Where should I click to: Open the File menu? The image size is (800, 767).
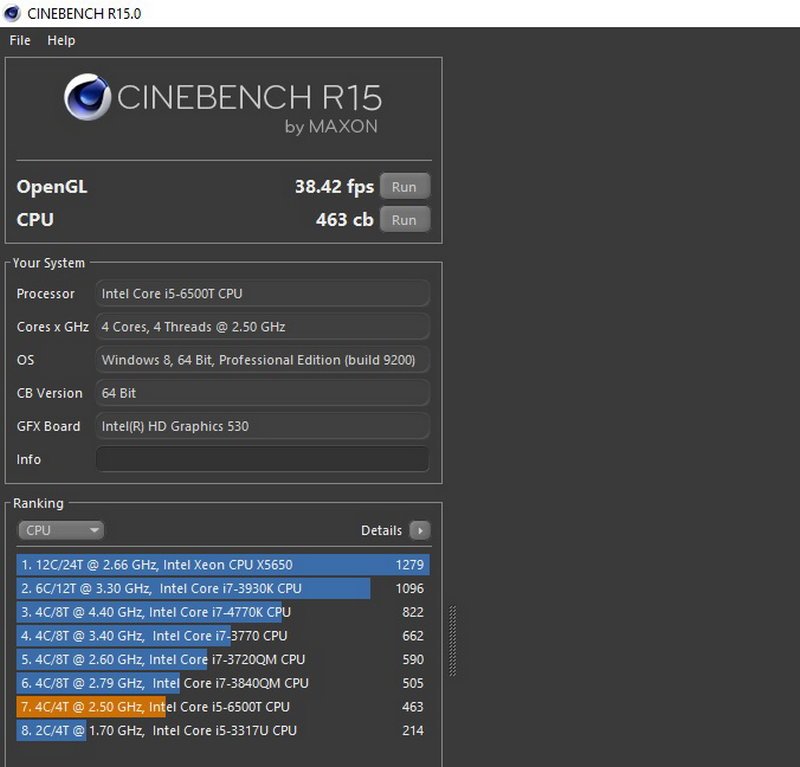[20, 40]
